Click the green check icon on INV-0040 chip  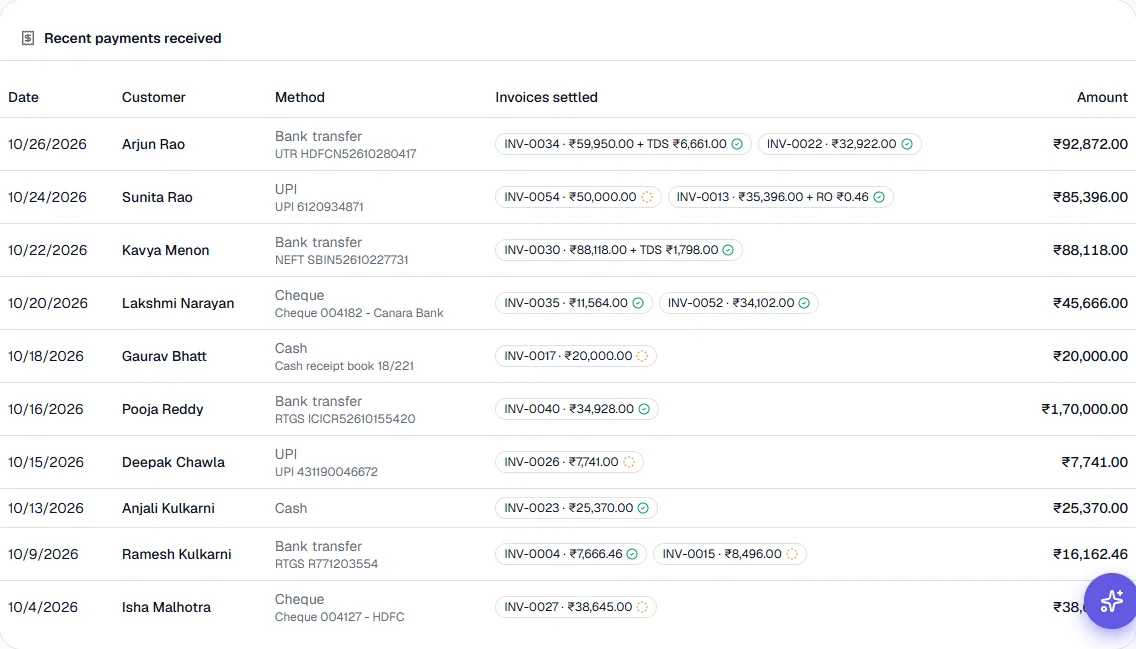[643, 409]
